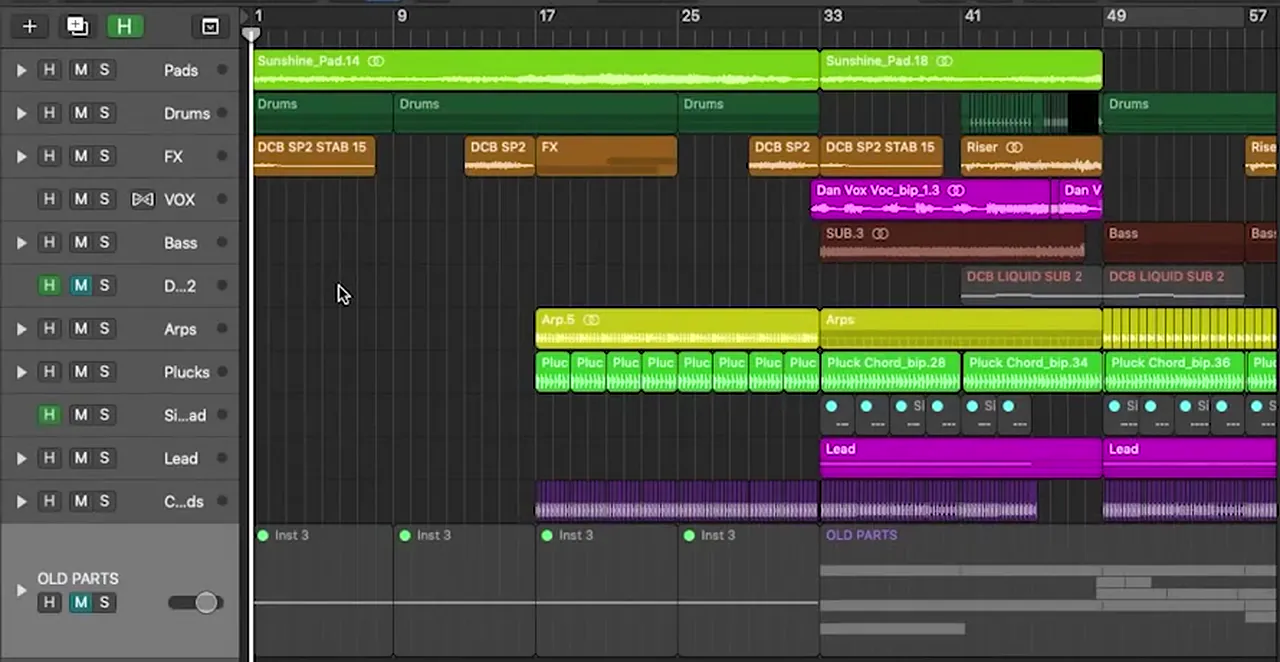Expand the Arps track stack
The height and width of the screenshot is (662, 1280).
(21, 329)
